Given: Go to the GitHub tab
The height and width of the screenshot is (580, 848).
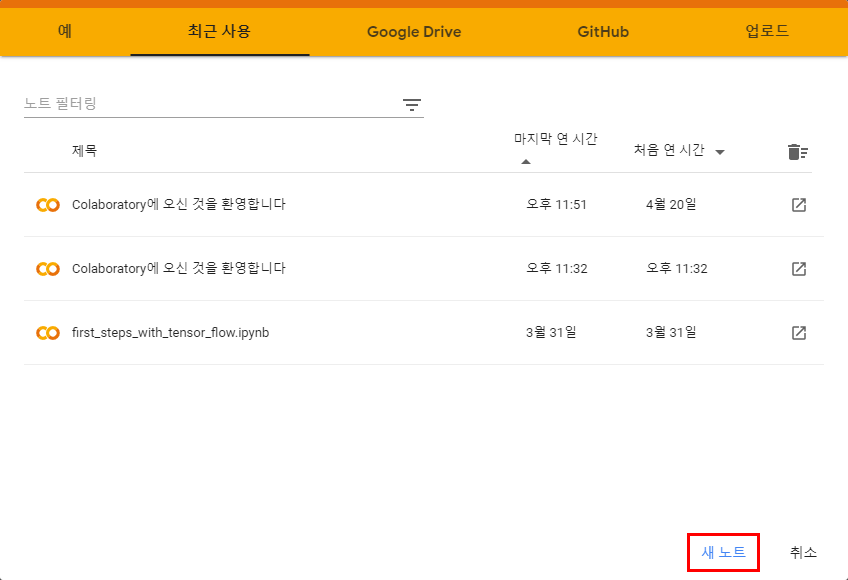Looking at the screenshot, I should 603,31.
